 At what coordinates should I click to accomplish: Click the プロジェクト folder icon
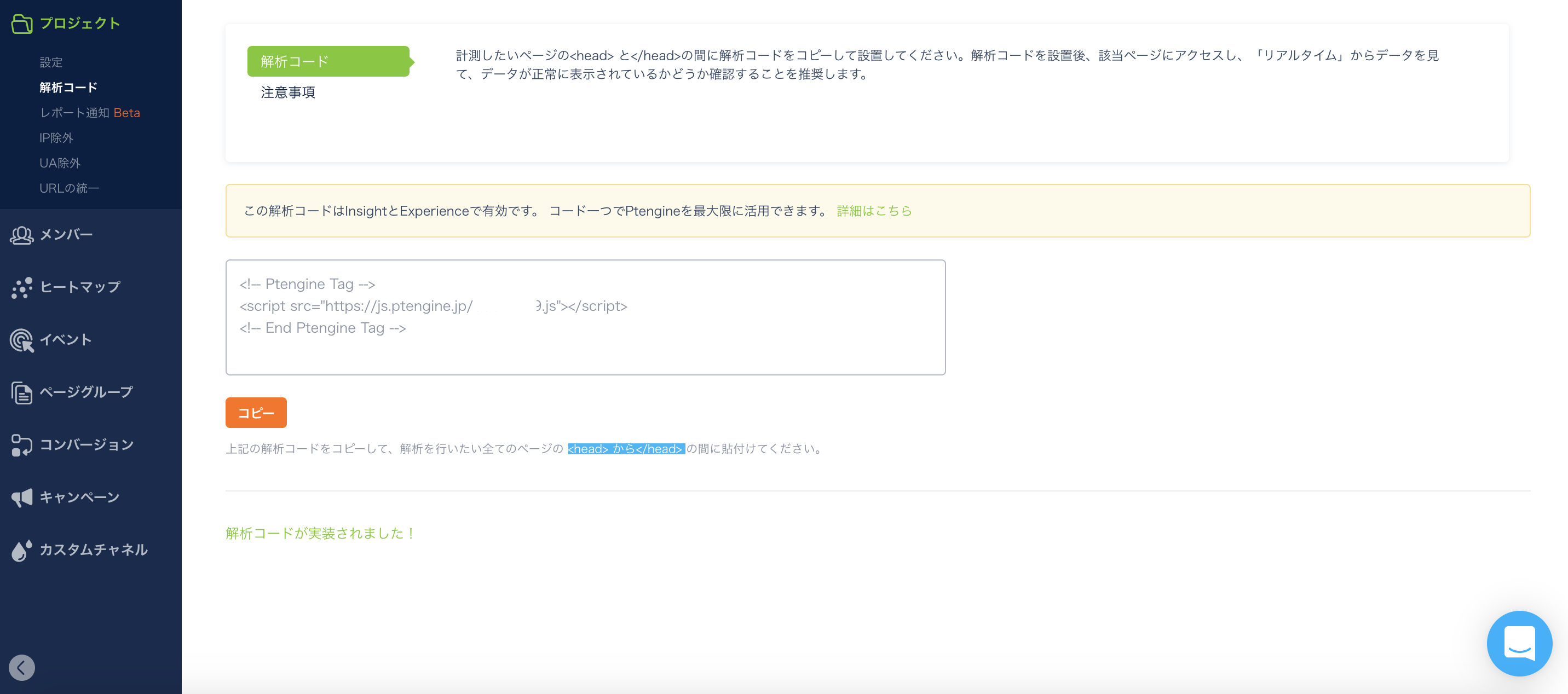tap(22, 23)
